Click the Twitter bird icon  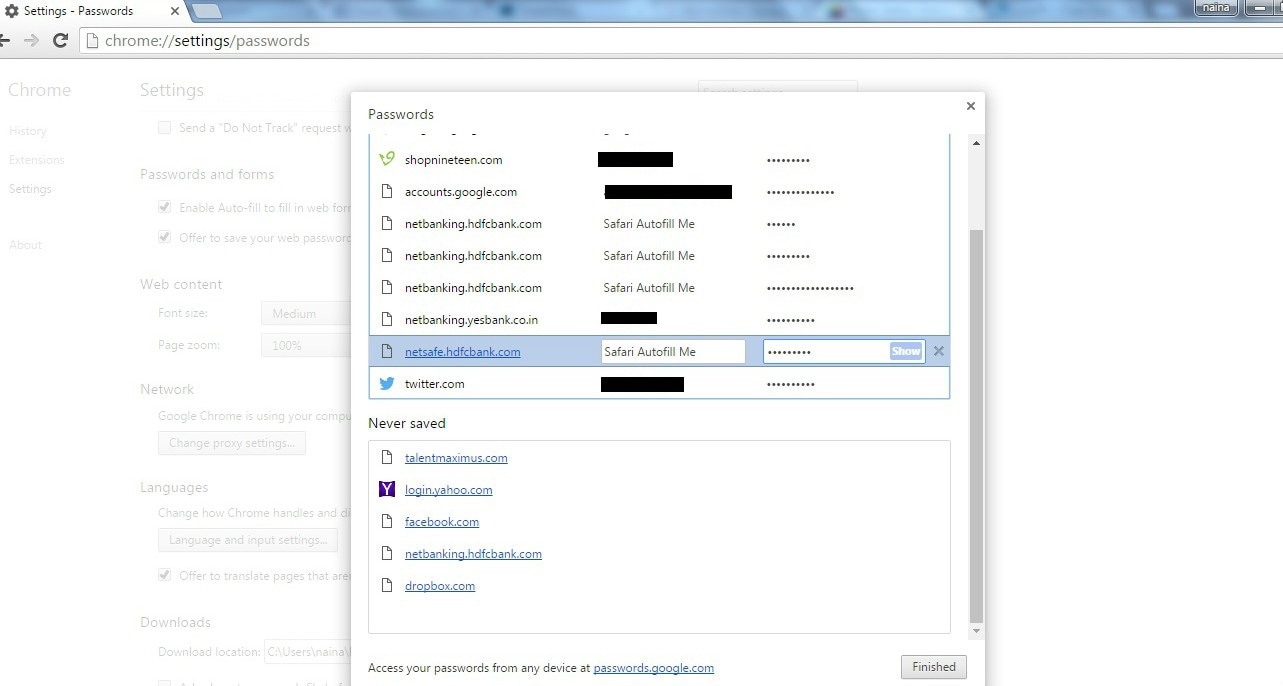[387, 384]
